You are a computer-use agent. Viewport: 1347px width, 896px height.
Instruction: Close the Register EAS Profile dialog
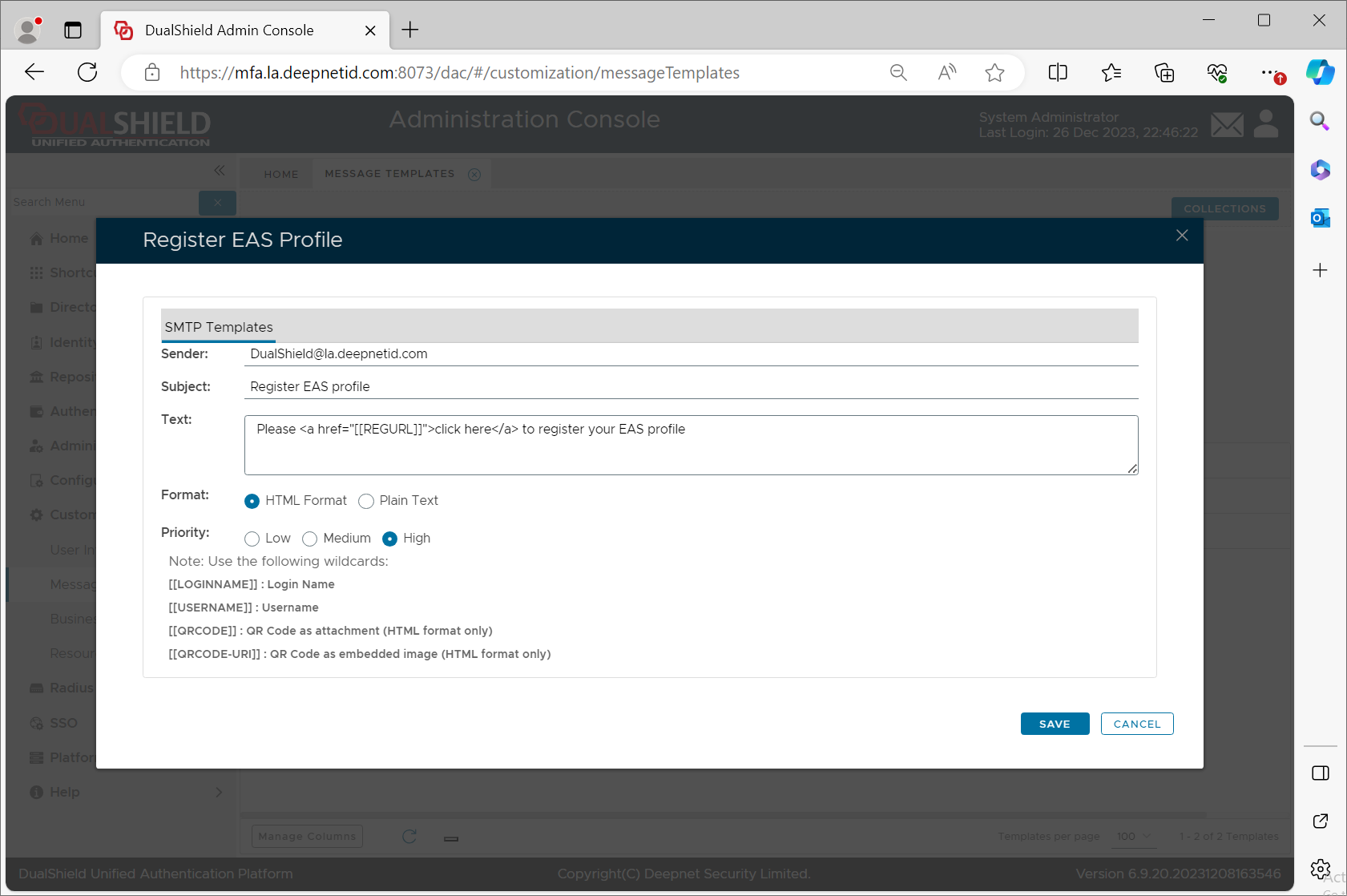1182,235
